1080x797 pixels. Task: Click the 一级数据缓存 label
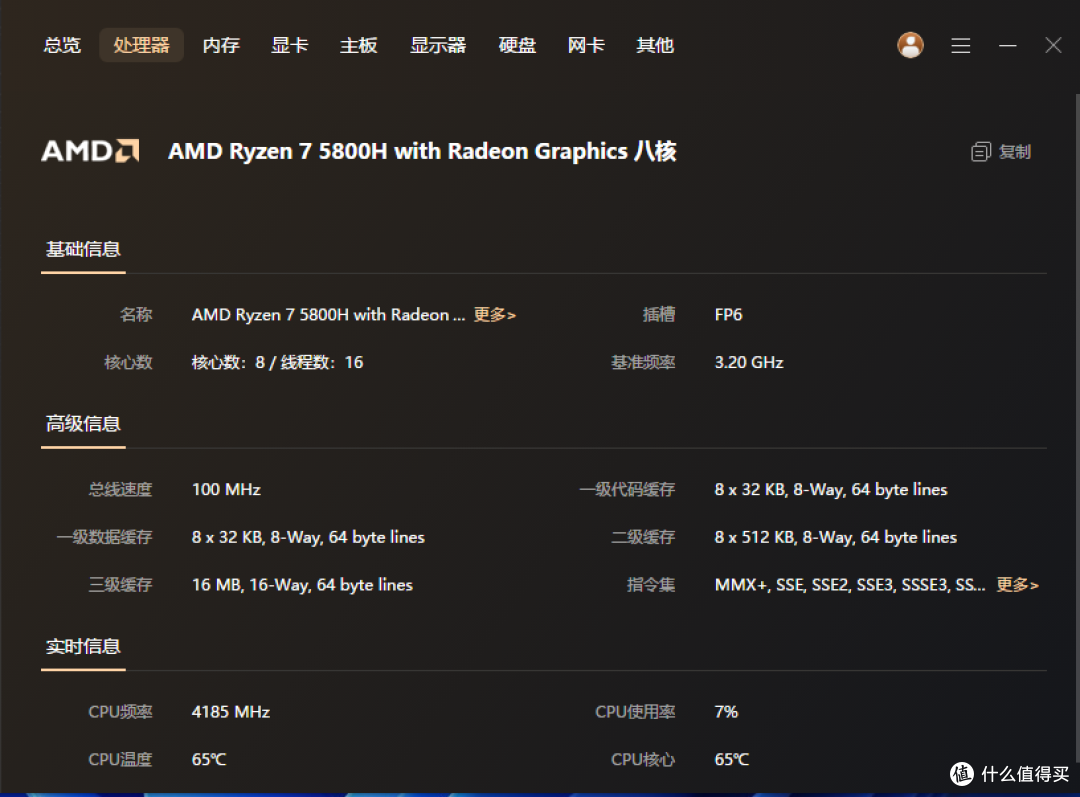pos(104,537)
